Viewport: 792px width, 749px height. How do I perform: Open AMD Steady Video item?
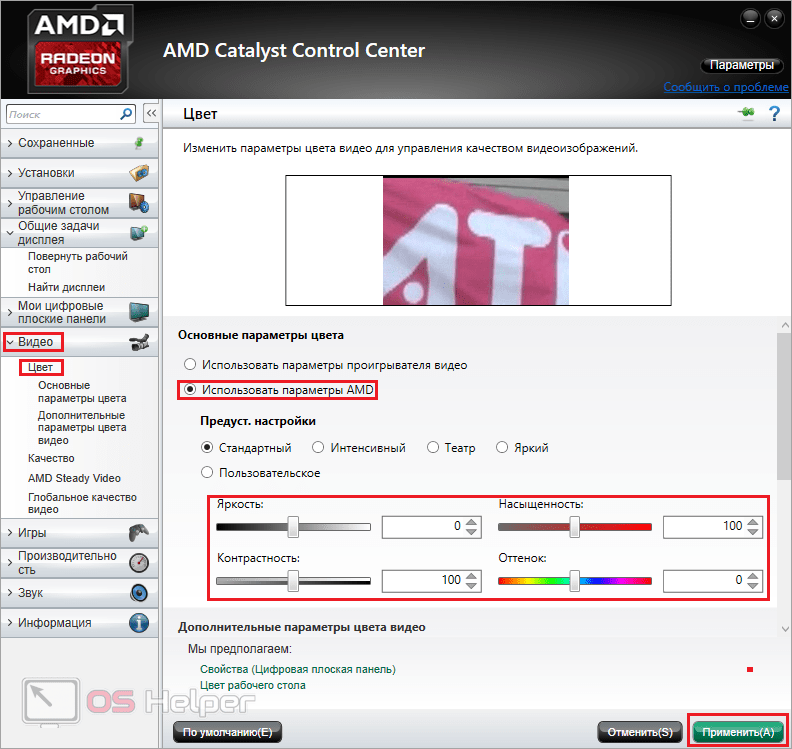(74, 478)
